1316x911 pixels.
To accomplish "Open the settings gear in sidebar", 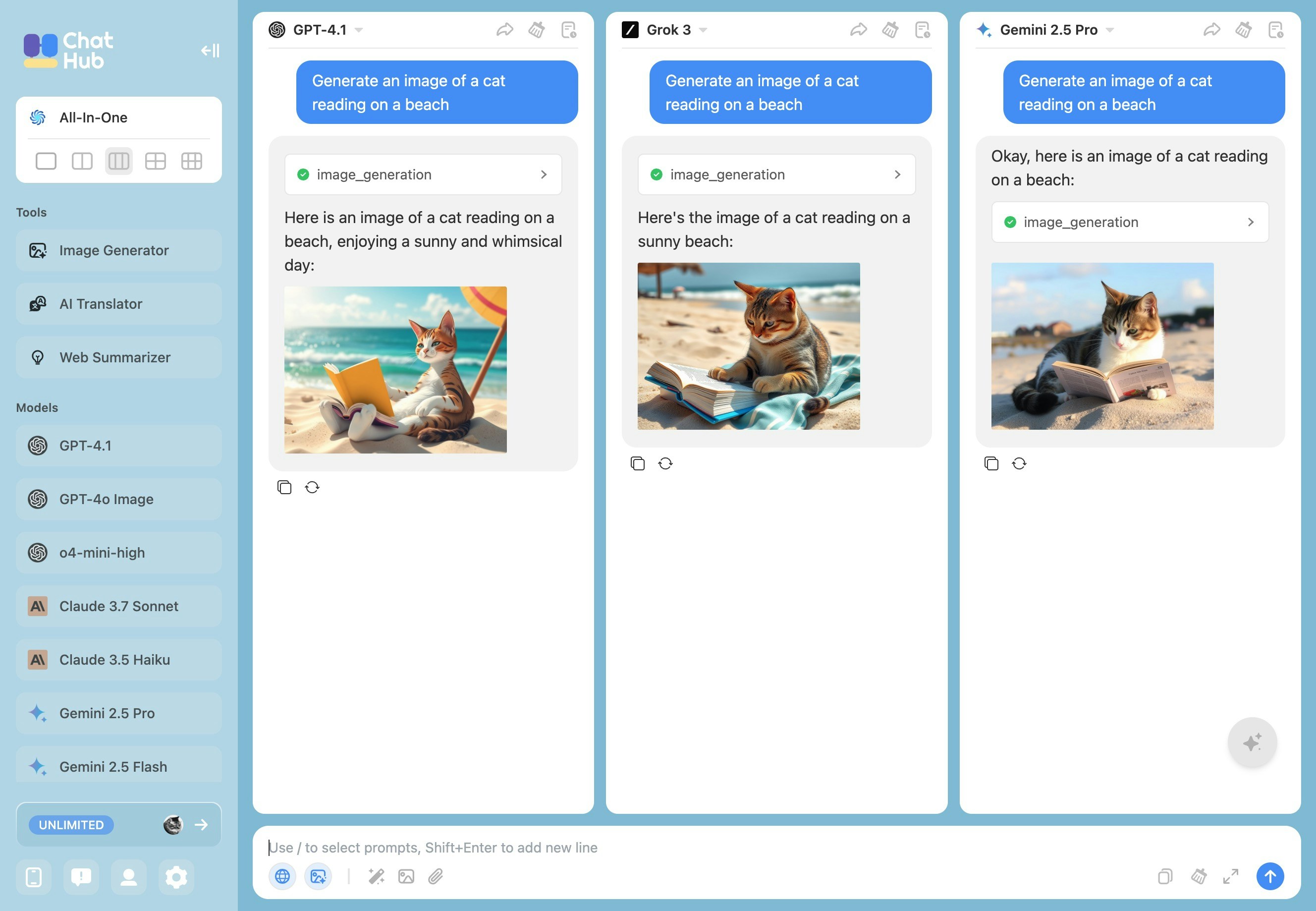I will click(x=176, y=877).
